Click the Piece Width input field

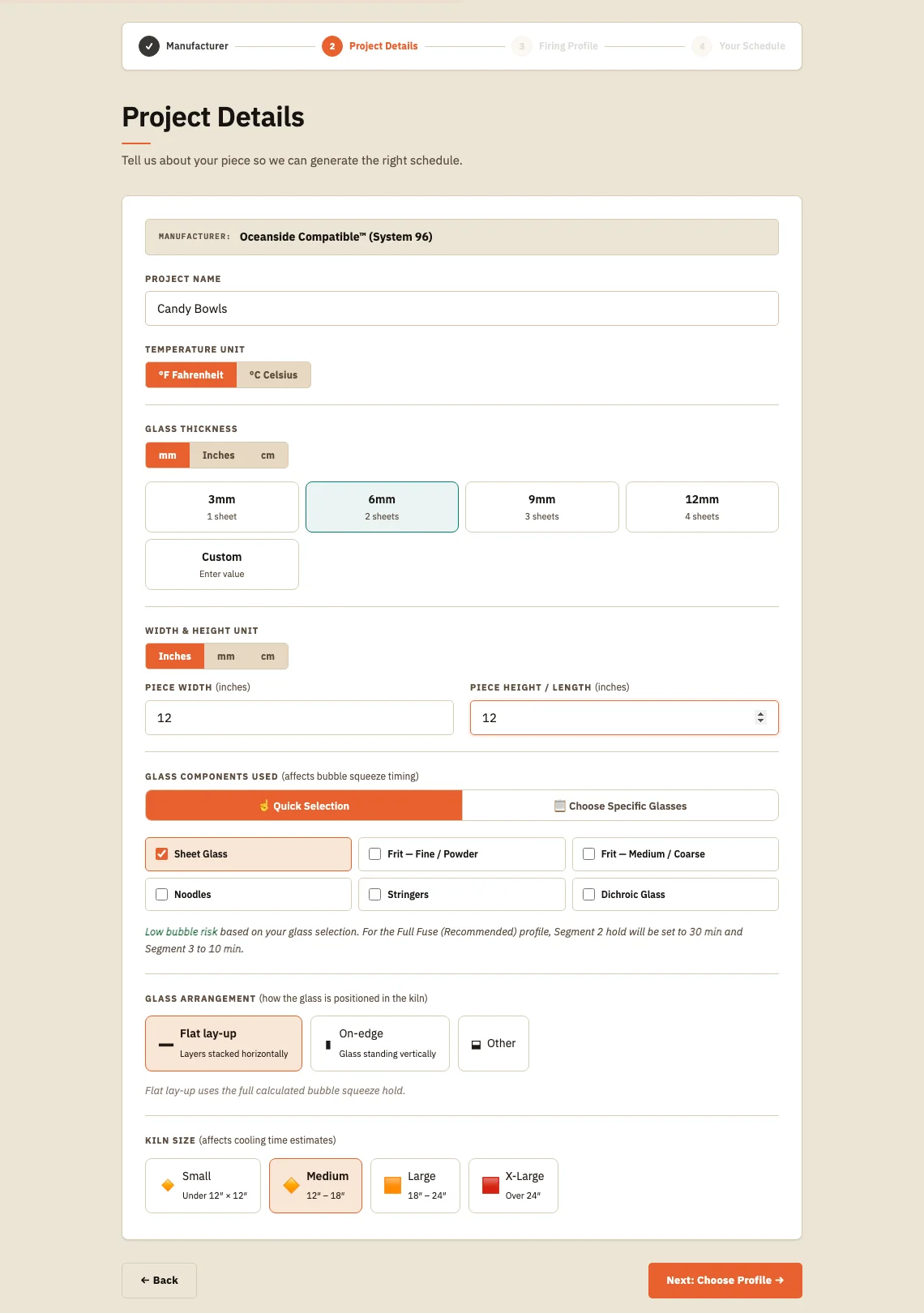[299, 718]
